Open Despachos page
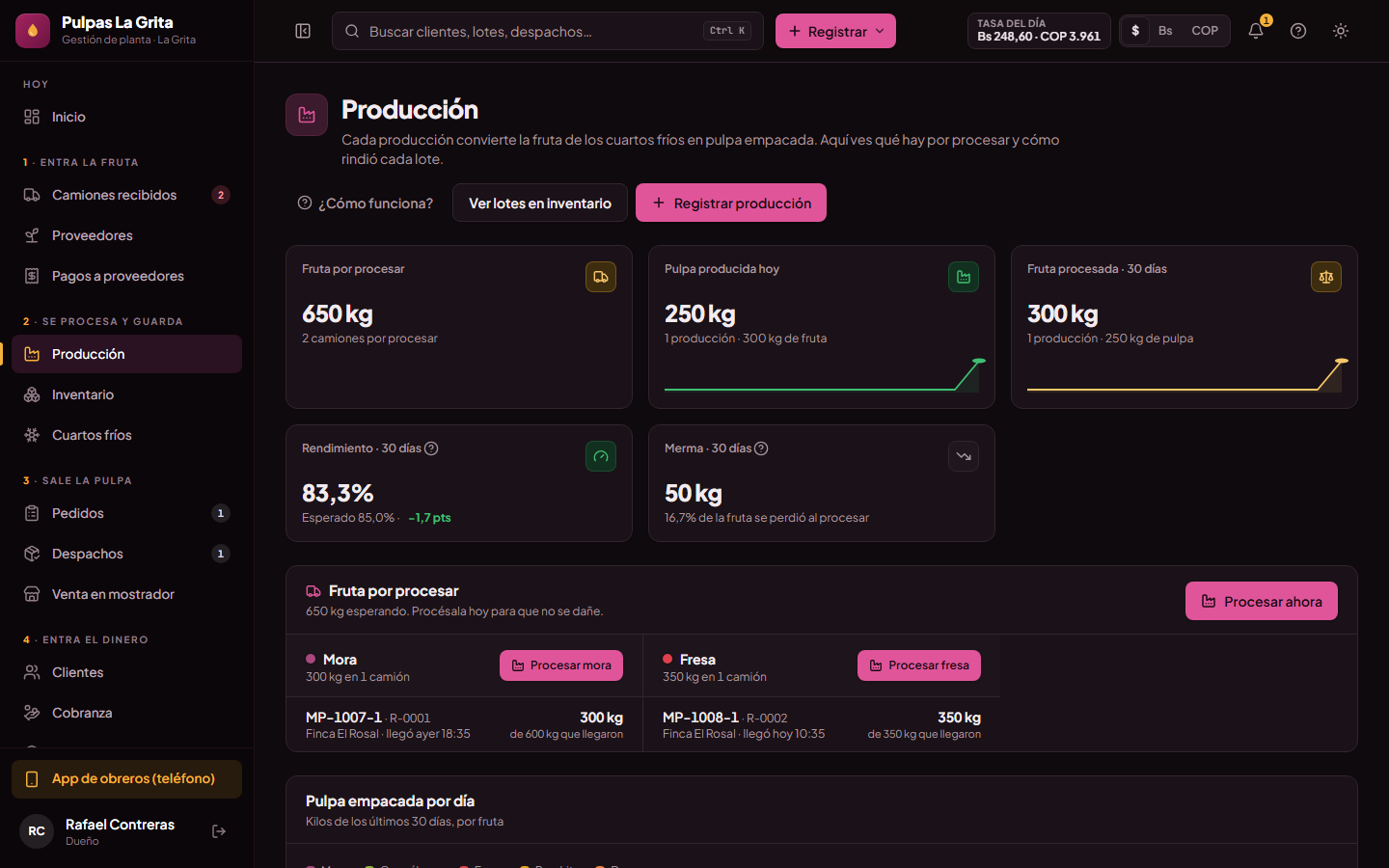 point(126,554)
